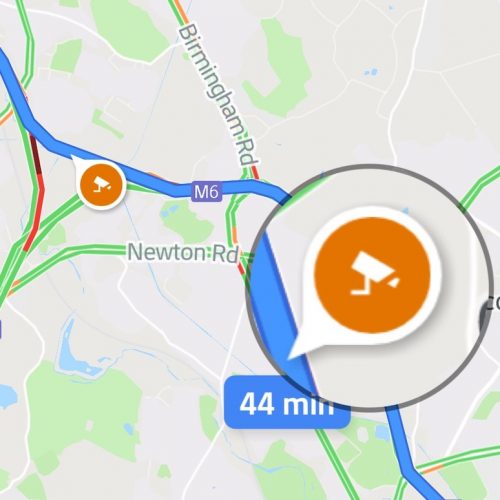Open the 44 min route time label

point(287,402)
